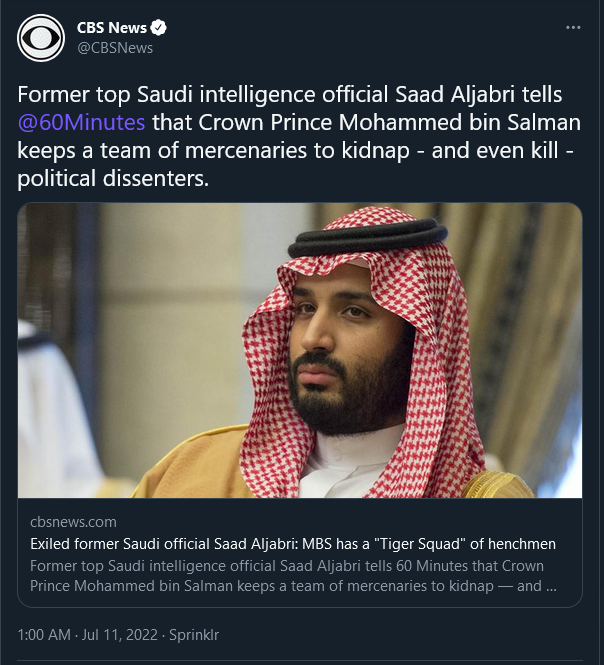Click the verified badge beside CBS News
This screenshot has height=665, width=604.
157,28
